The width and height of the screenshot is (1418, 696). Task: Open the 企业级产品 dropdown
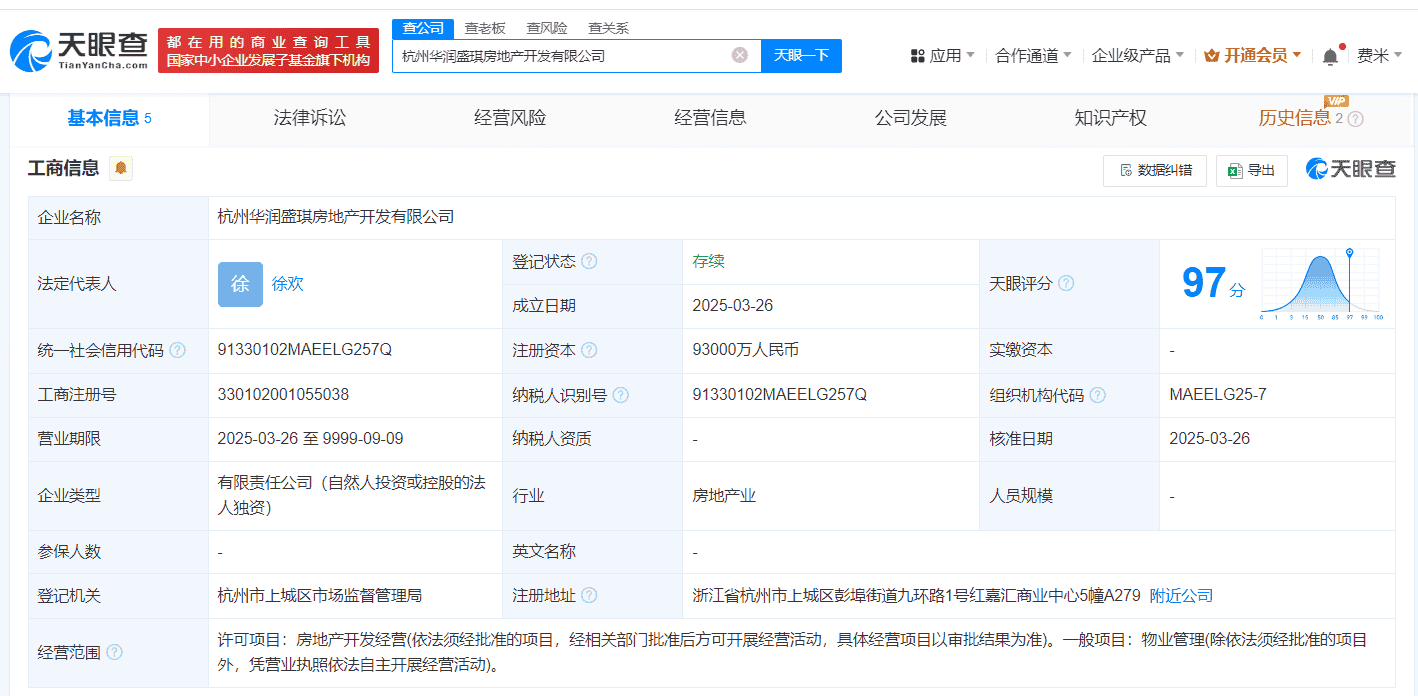coord(1137,55)
